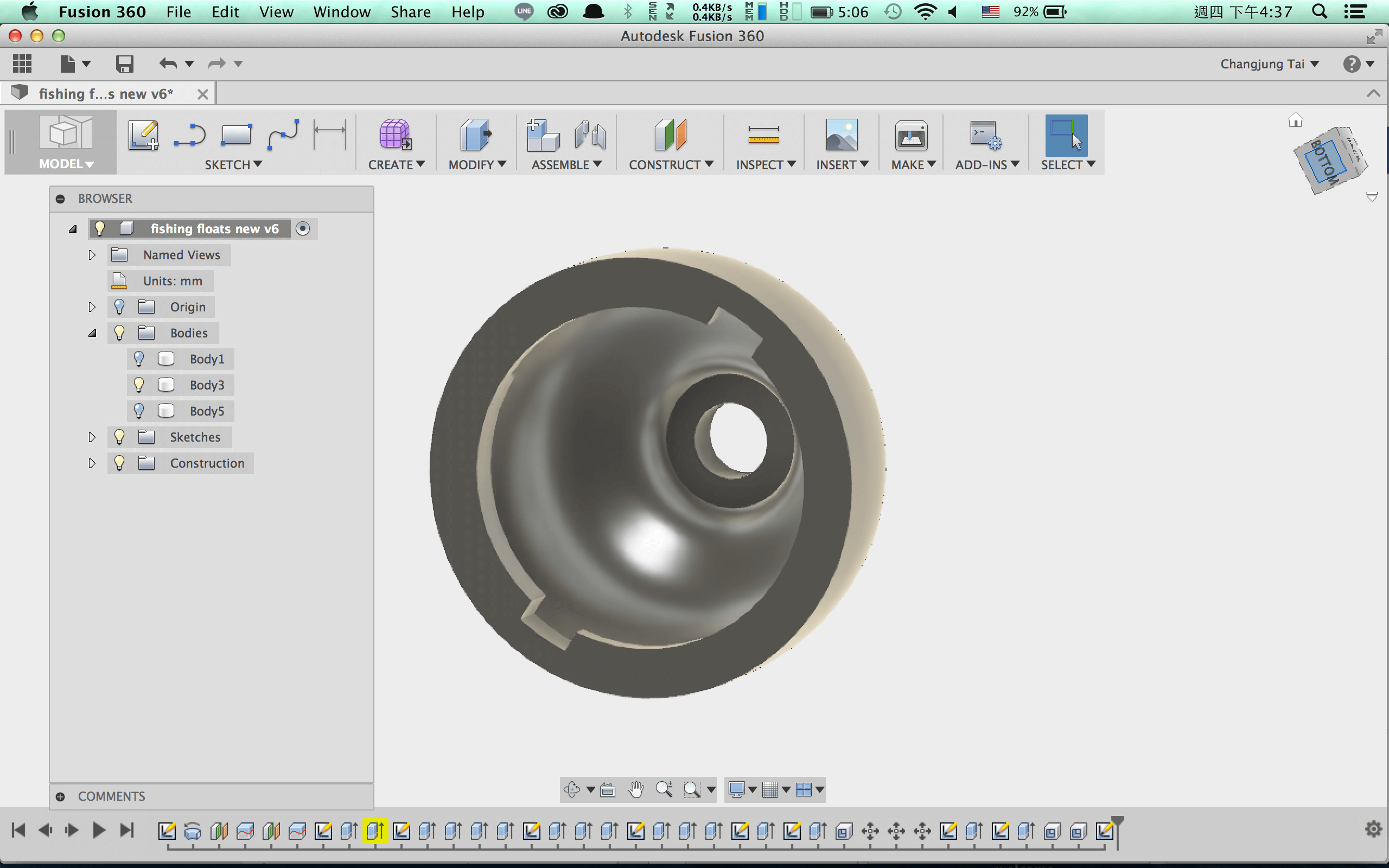
Task: Jump to timeline beginning
Action: click(x=18, y=830)
